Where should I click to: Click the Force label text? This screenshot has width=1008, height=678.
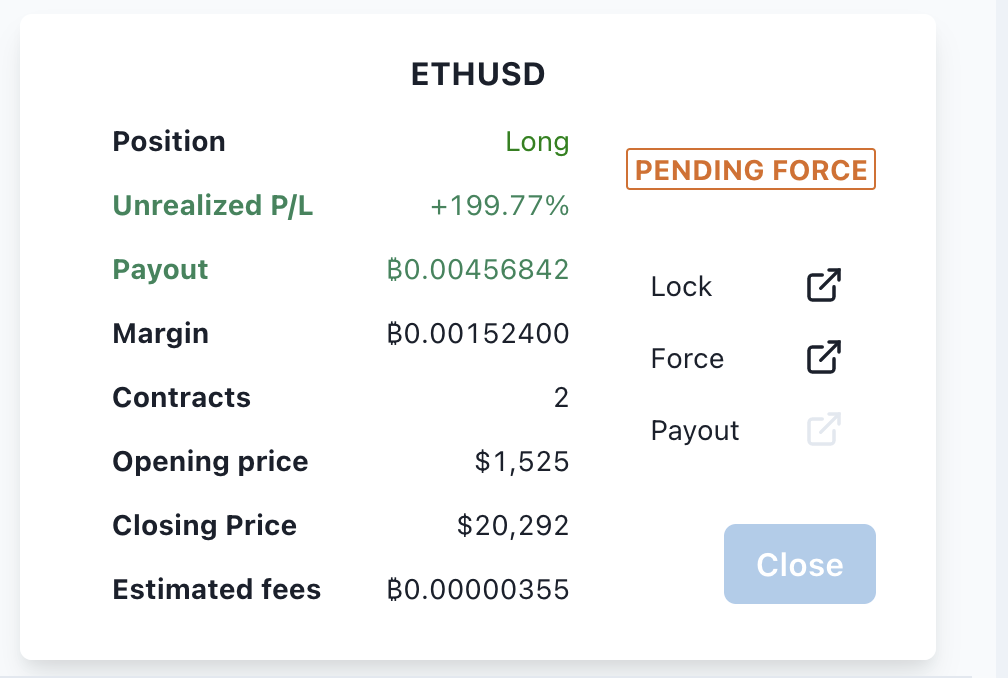pyautogui.click(x=686, y=358)
